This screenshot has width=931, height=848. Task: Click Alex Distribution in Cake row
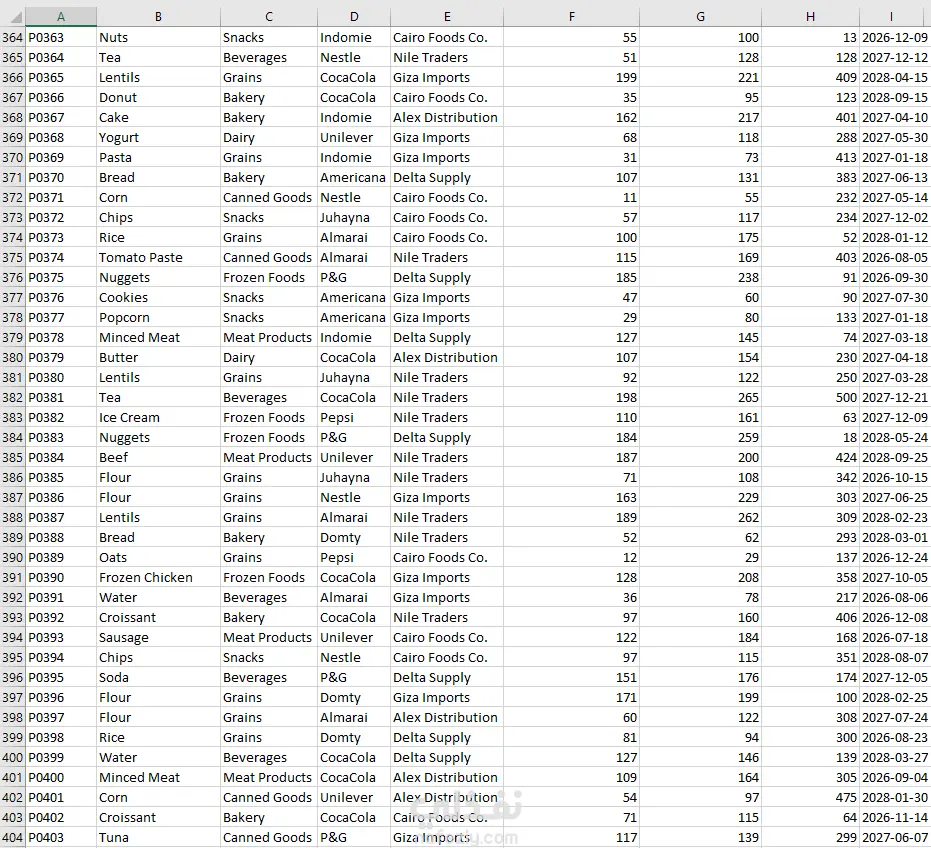(x=446, y=118)
